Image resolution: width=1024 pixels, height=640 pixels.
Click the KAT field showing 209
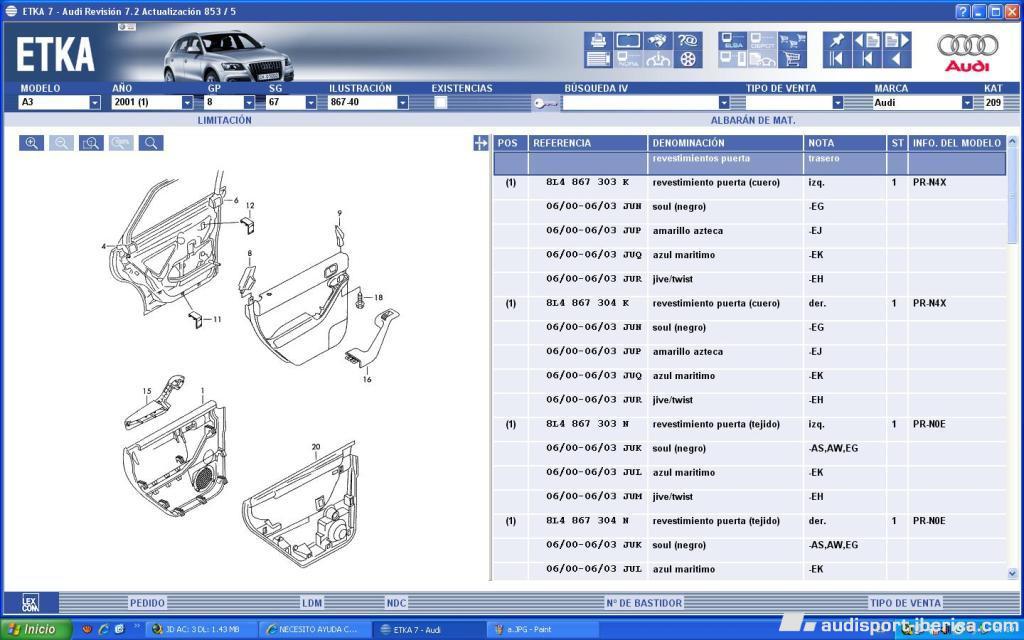[993, 103]
